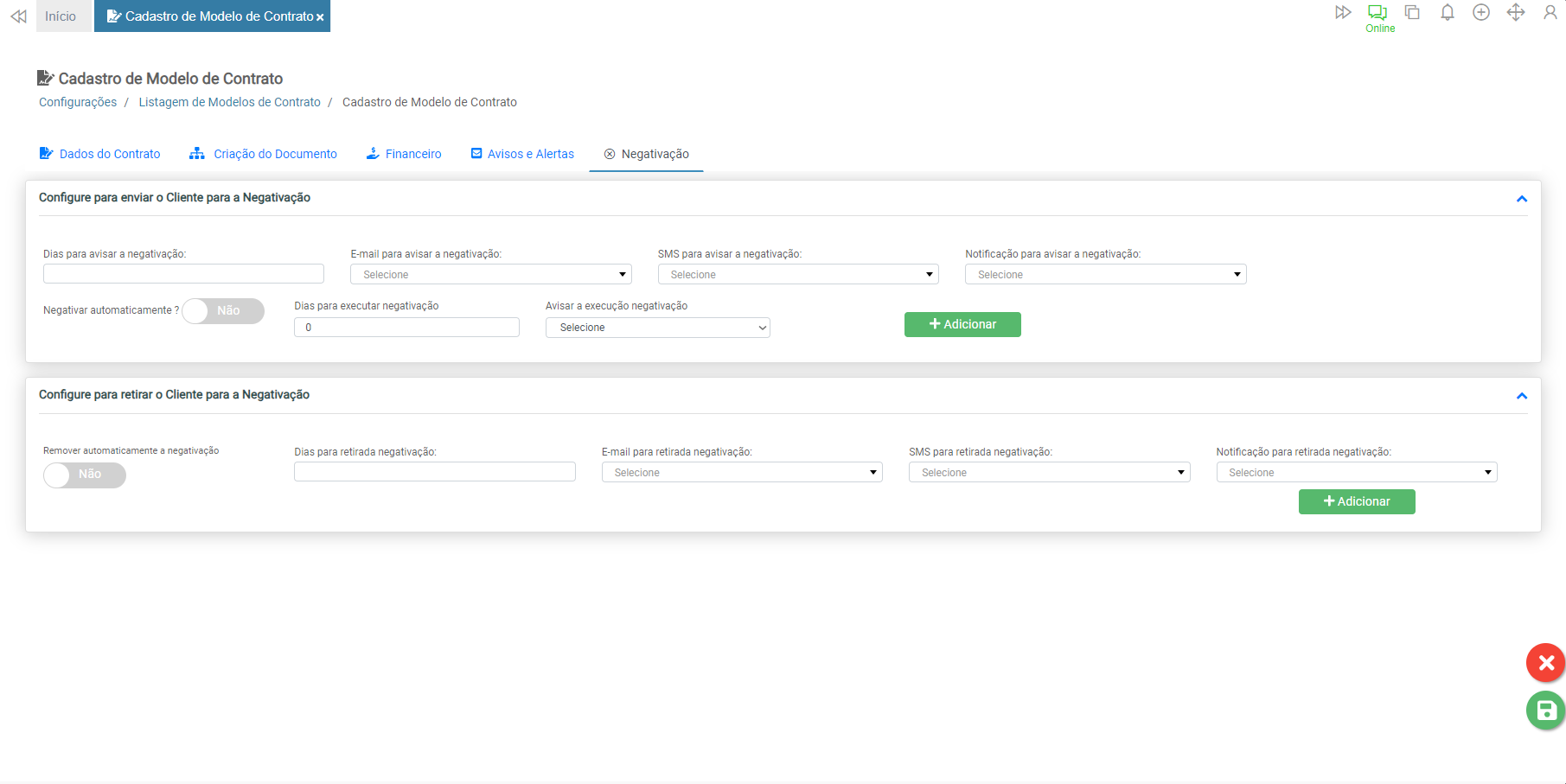Click the red cancel floating button
This screenshot has height=784, width=1566.
coord(1545,663)
